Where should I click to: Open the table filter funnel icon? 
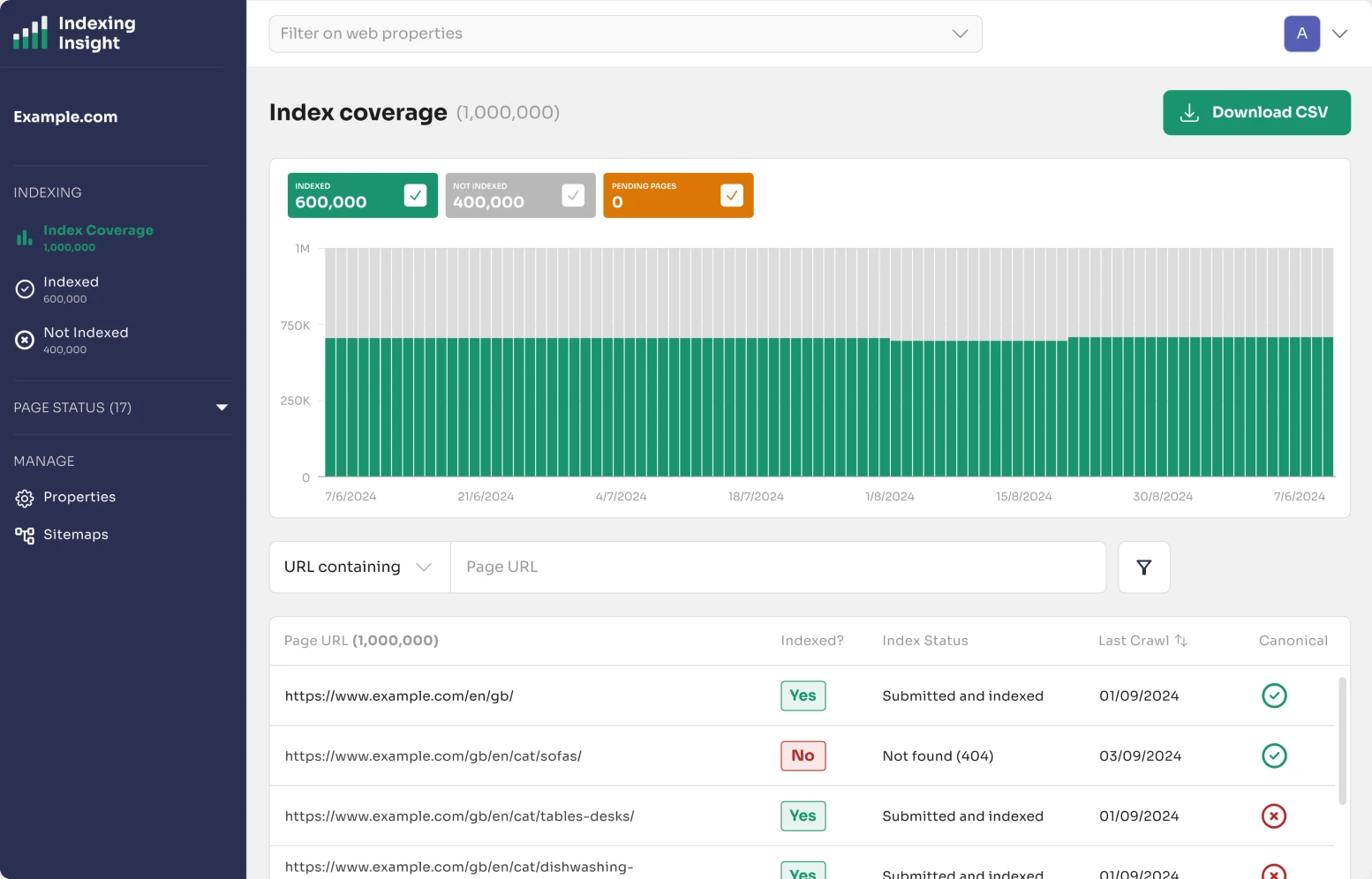(x=1144, y=567)
